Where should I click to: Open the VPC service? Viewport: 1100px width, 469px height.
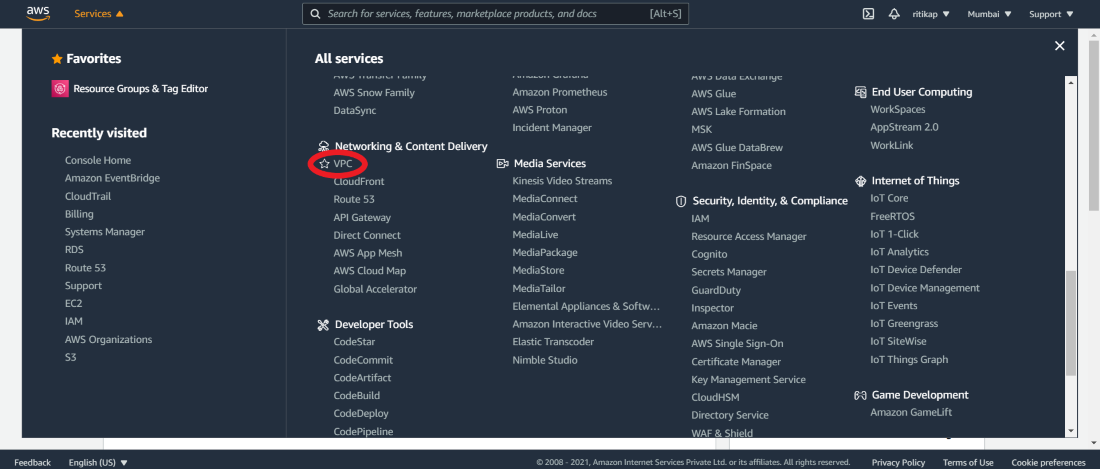pyautogui.click(x=342, y=163)
